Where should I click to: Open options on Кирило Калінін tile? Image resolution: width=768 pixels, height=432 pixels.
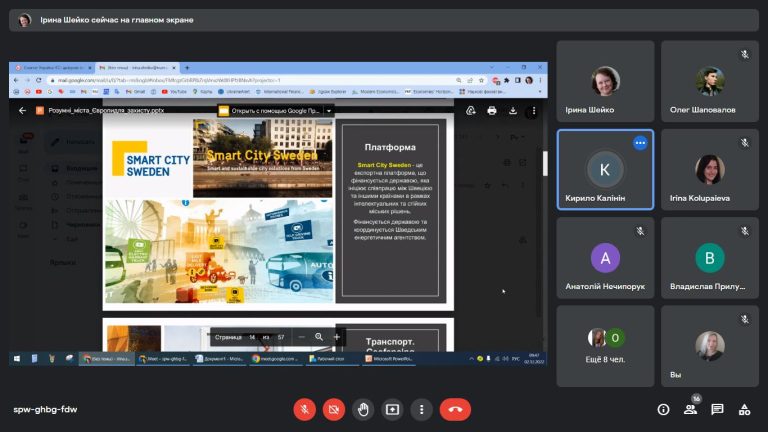click(x=640, y=143)
